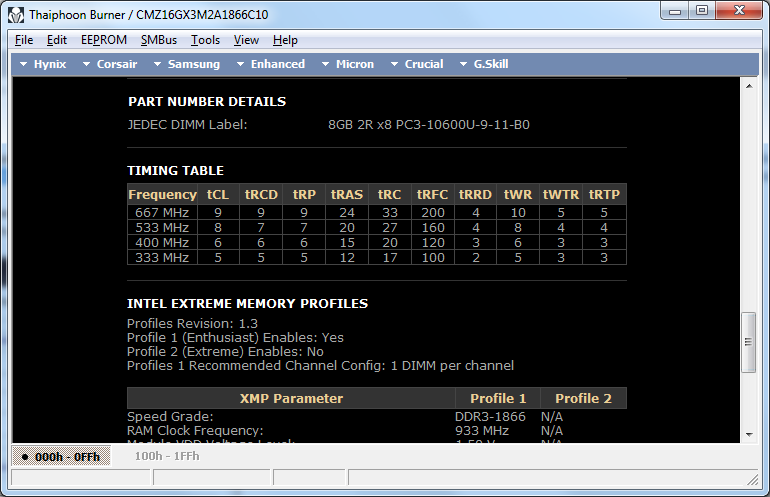Click the Recommended Channel Config line
This screenshot has height=497, width=770.
tap(320, 366)
